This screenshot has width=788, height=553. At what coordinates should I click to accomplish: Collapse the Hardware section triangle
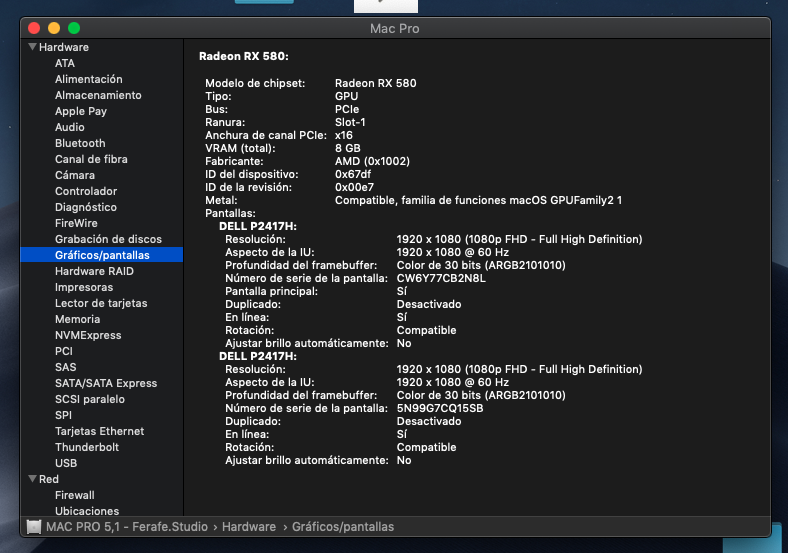point(33,47)
